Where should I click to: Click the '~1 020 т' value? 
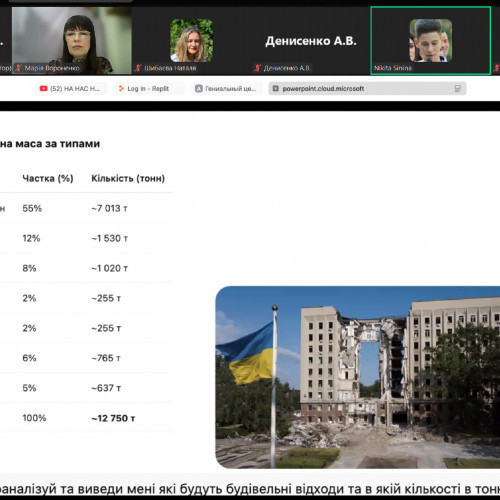[x=110, y=268]
